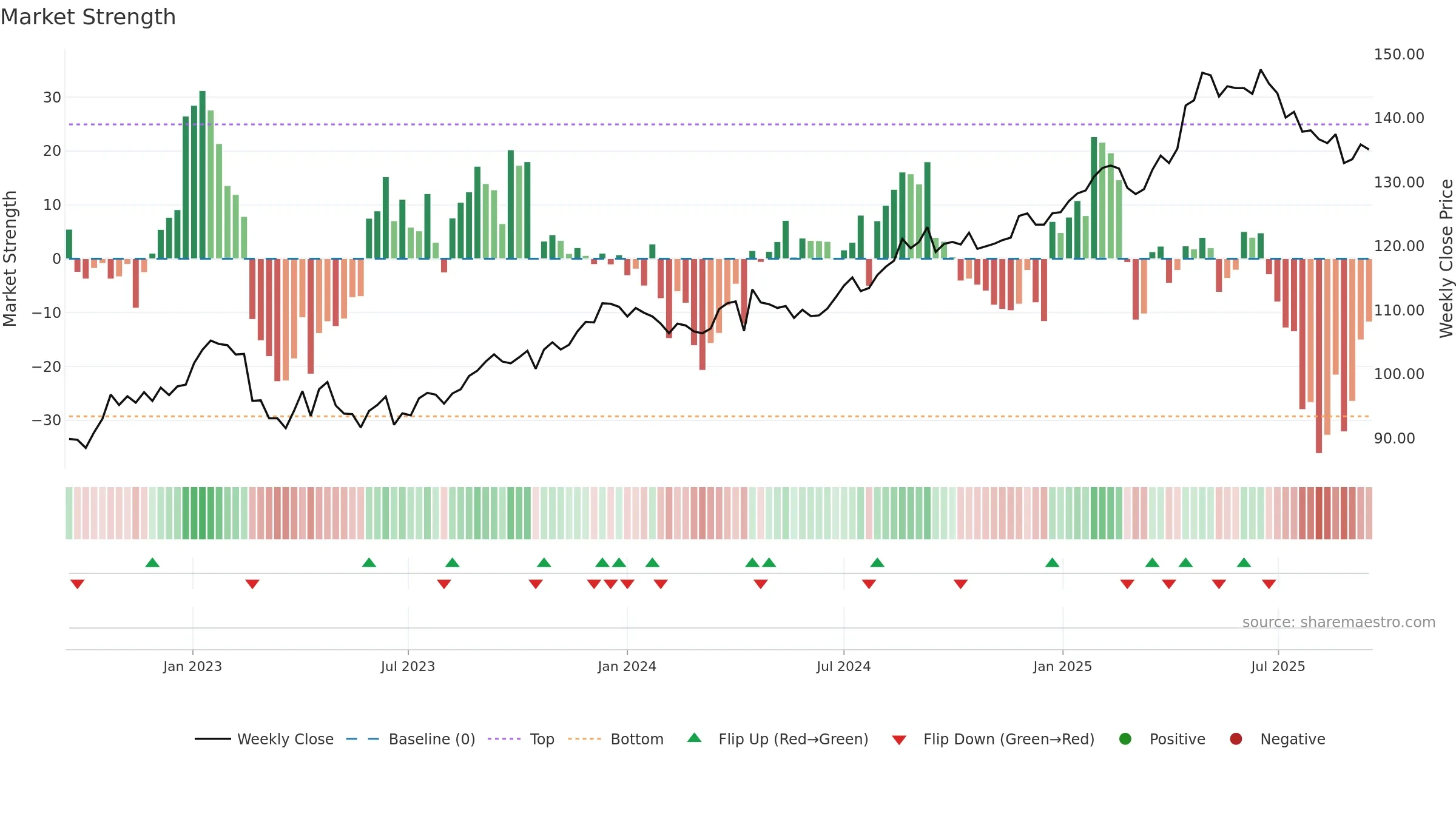Click the 140.00 price axis label
The width and height of the screenshot is (1456, 819).
click(1399, 118)
